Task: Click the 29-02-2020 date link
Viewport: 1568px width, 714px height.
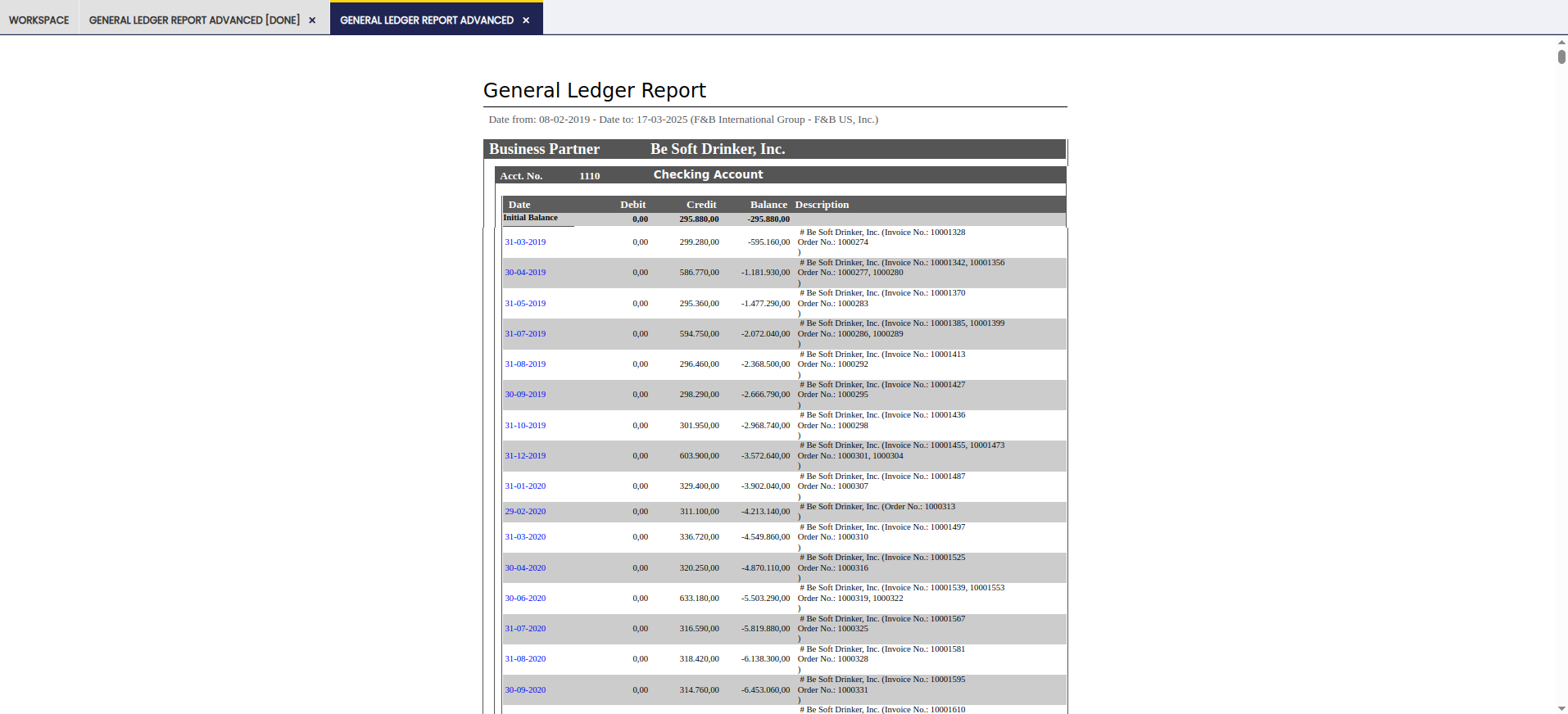Action: pos(525,512)
